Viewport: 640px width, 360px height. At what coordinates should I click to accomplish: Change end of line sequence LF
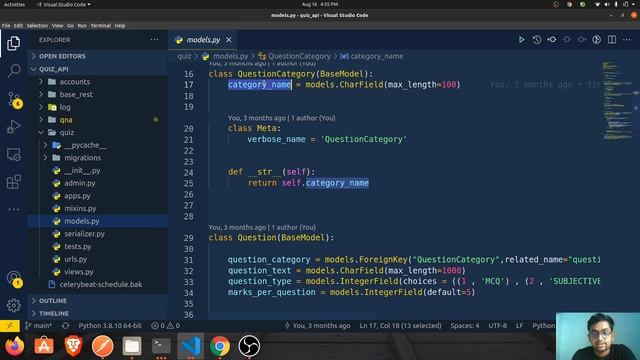(x=520, y=326)
